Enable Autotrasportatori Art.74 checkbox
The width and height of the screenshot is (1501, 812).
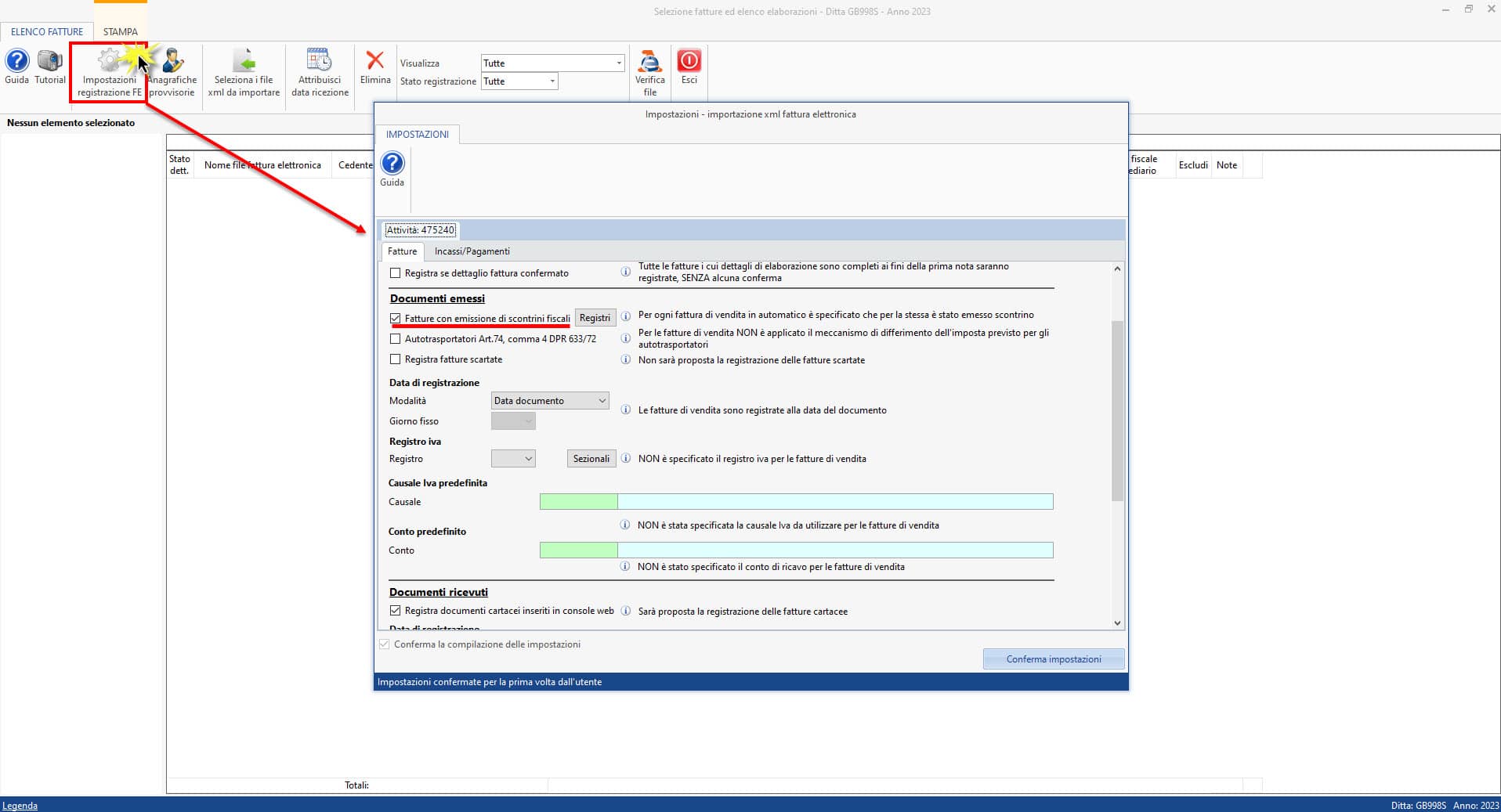pyautogui.click(x=396, y=339)
